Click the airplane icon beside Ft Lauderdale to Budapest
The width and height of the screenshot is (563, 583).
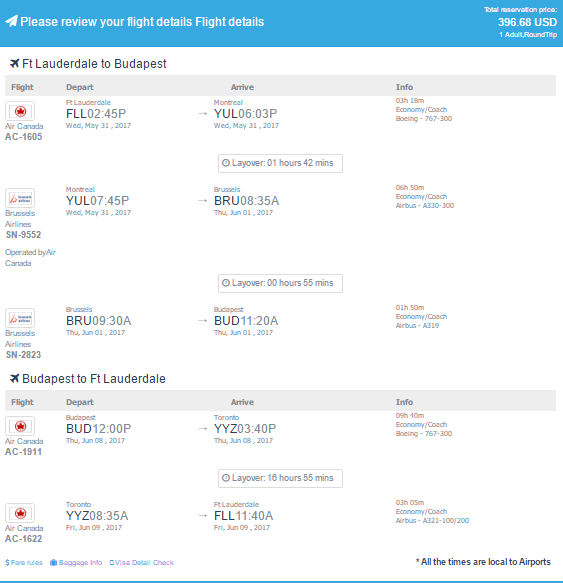click(14, 64)
